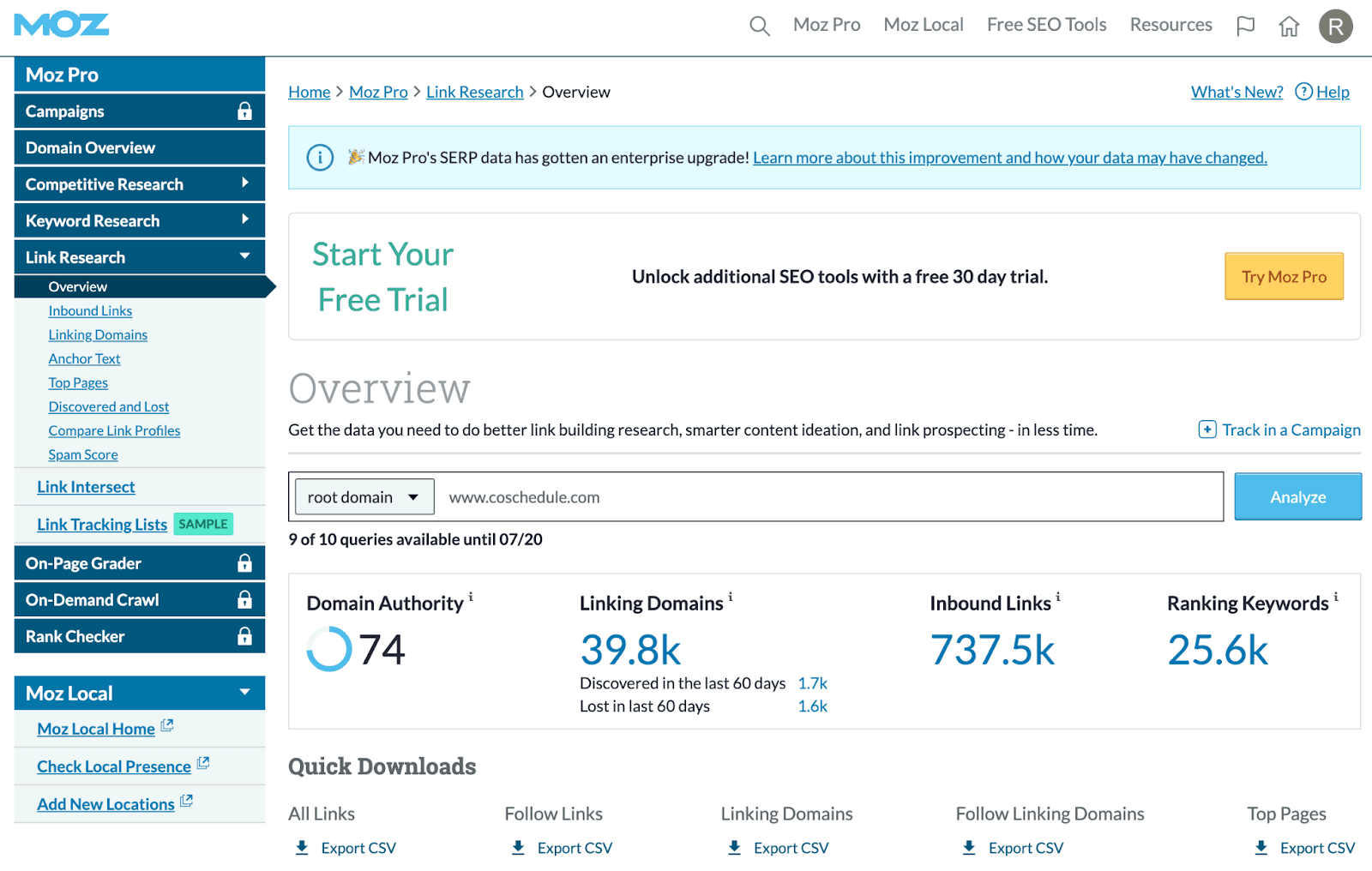Open the Free SEO Tools menu

[1046, 25]
